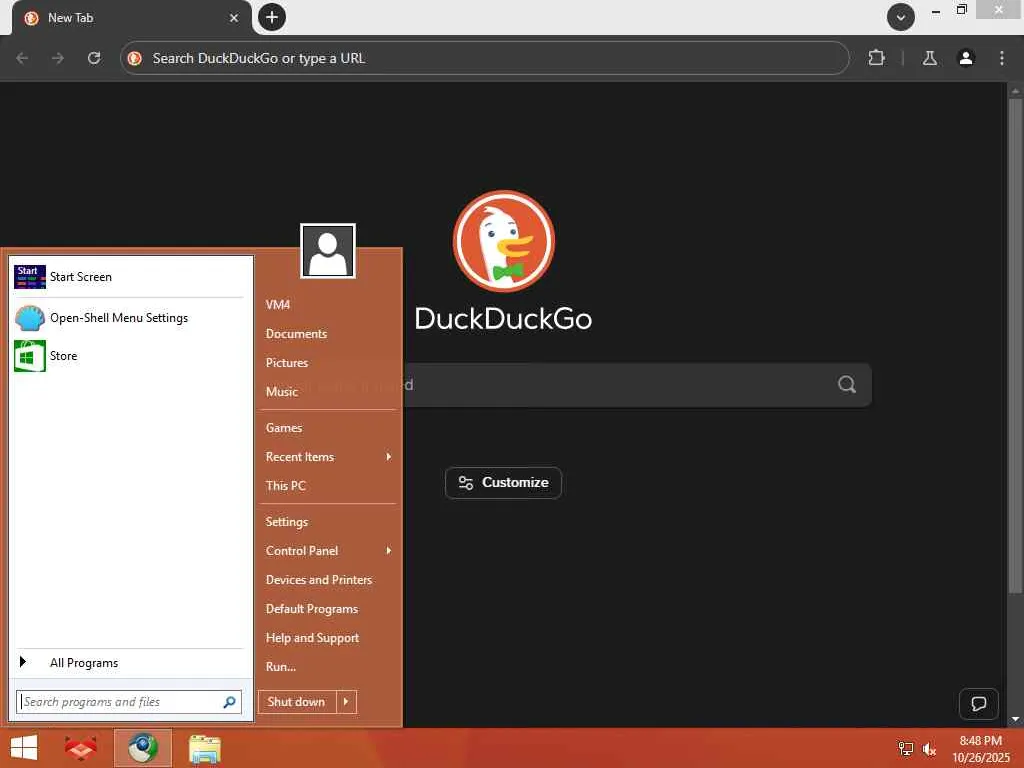
Task: Expand the All Programs arrow
Action: coord(23,662)
